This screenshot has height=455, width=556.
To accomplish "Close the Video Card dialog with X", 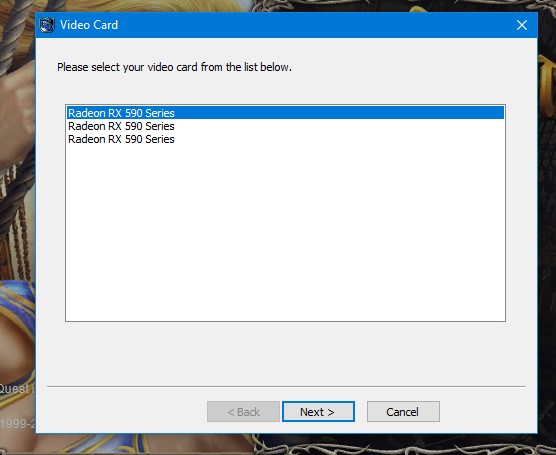I will tap(522, 25).
